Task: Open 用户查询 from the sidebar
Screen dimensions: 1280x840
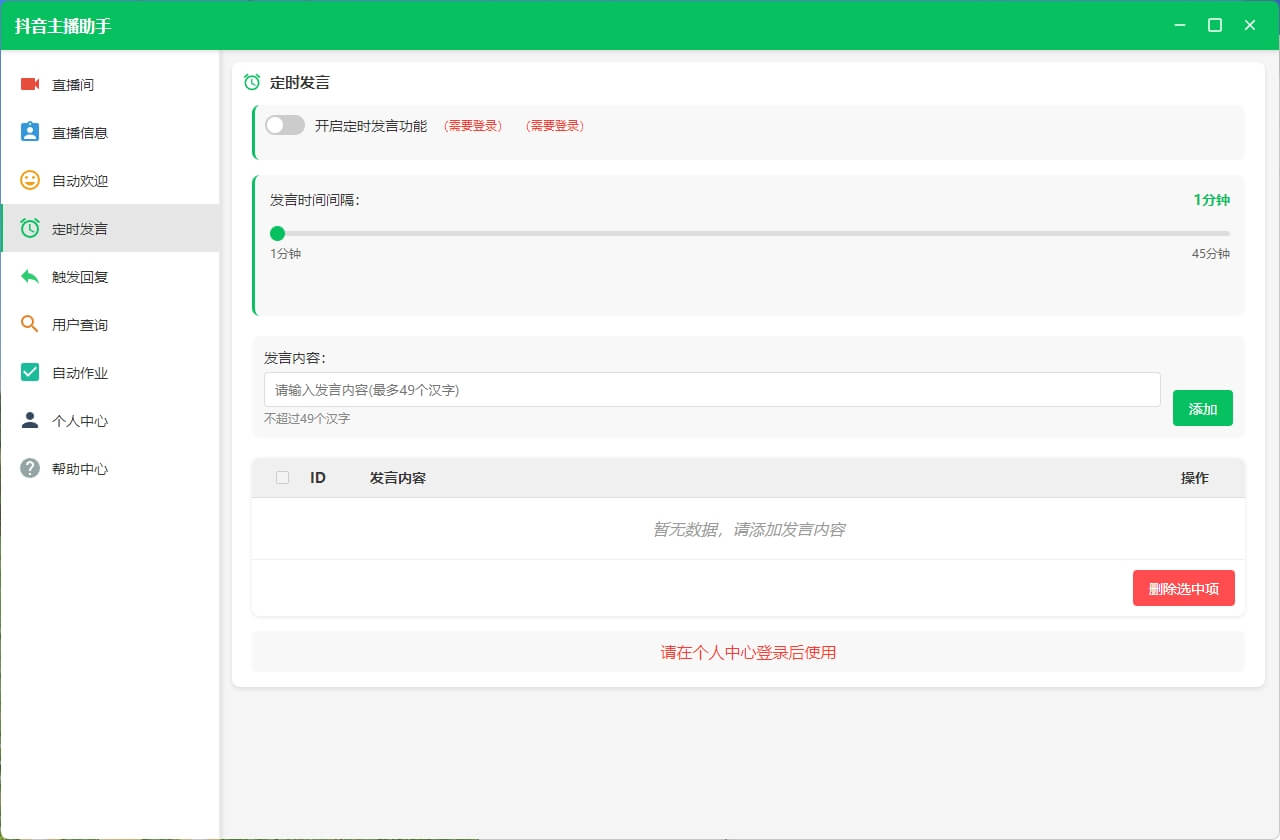Action: click(x=110, y=325)
